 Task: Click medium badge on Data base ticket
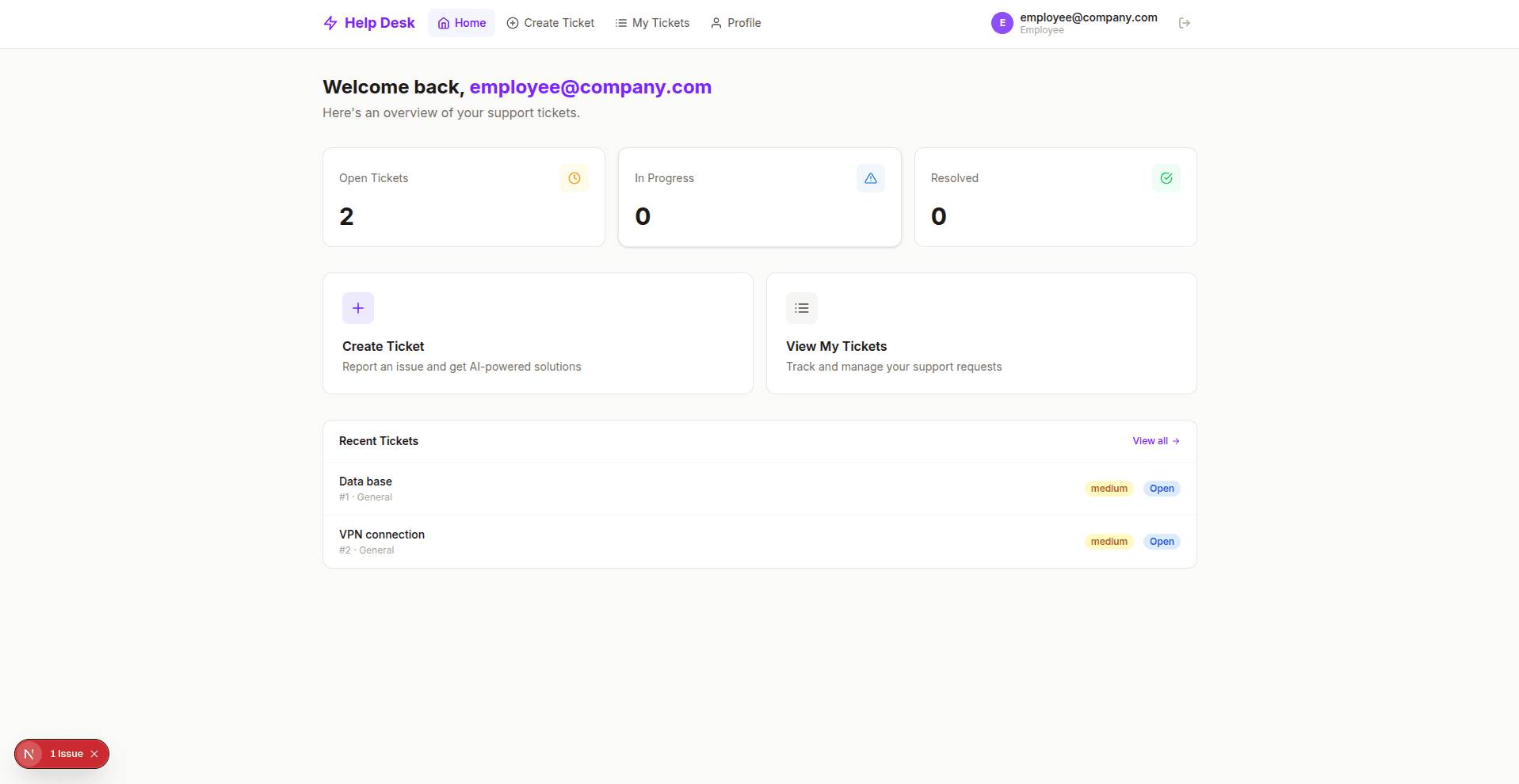click(x=1109, y=489)
